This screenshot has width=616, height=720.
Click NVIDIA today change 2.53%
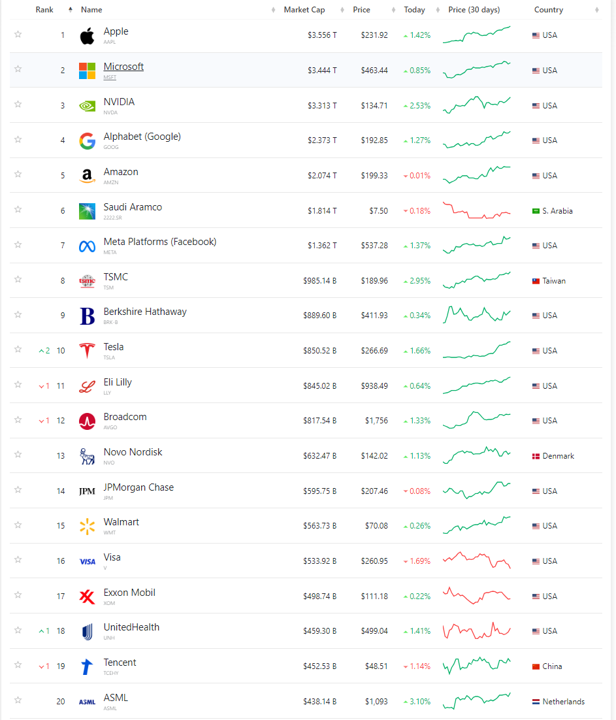coord(417,106)
